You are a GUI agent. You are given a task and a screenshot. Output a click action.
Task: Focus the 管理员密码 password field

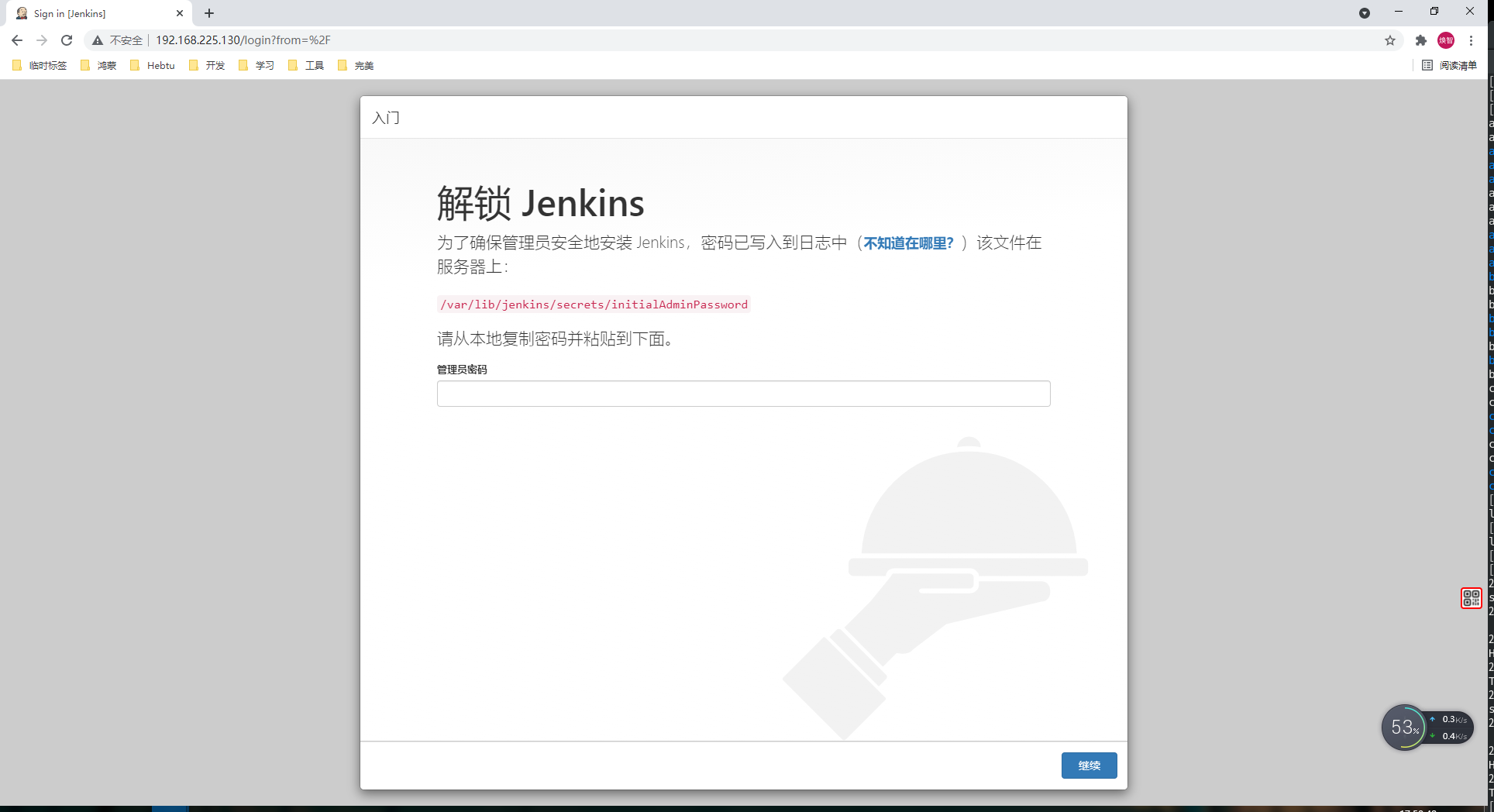coord(743,394)
